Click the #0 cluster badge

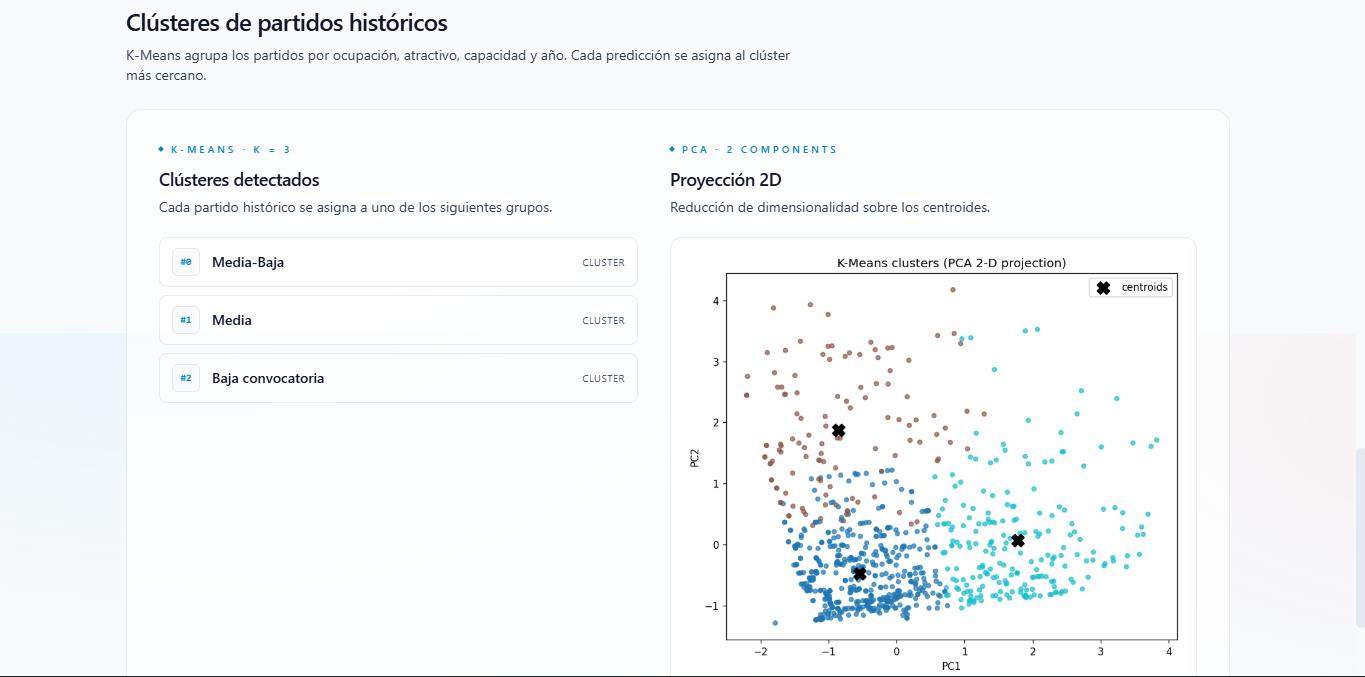click(186, 262)
